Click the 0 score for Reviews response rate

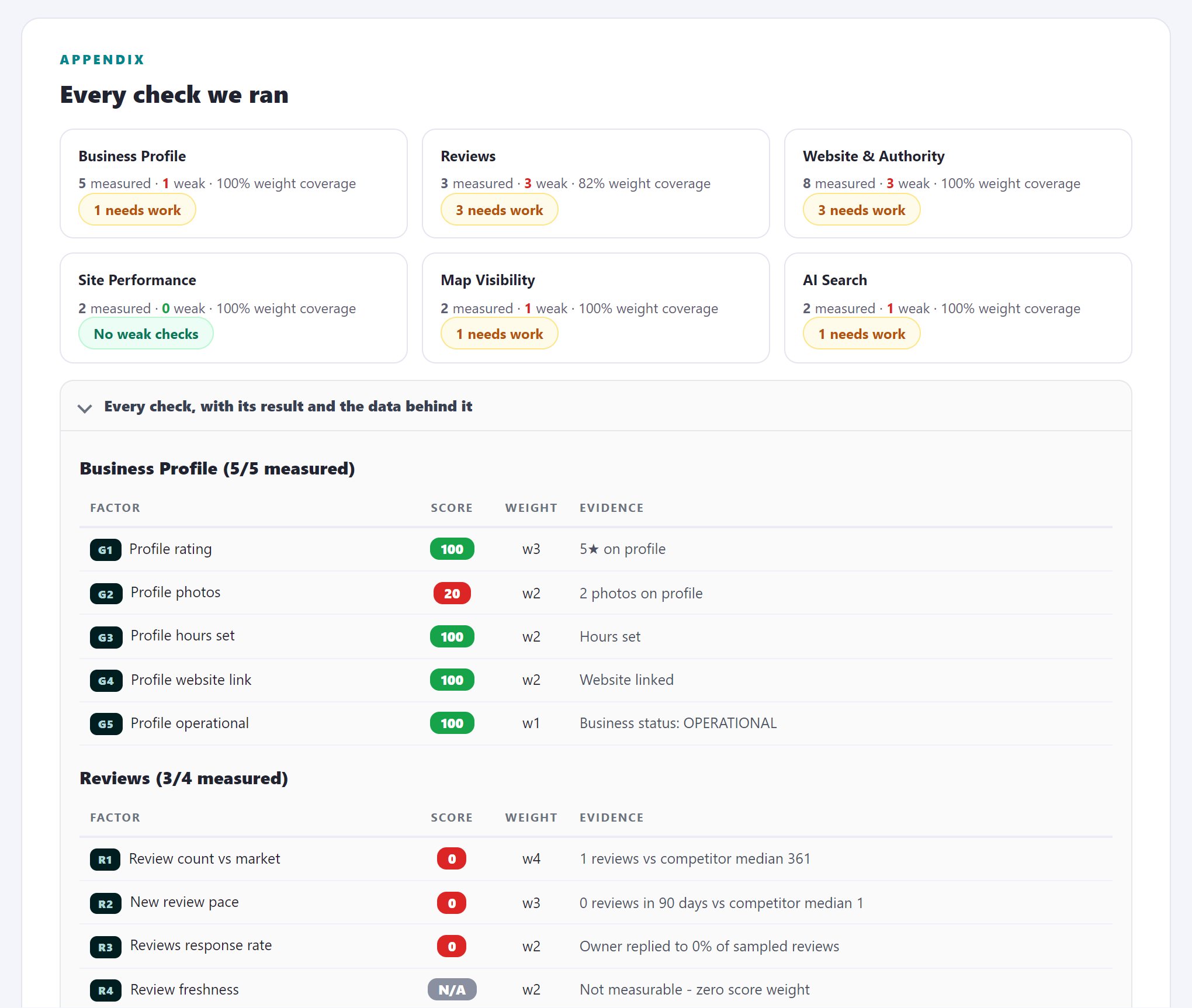point(452,947)
